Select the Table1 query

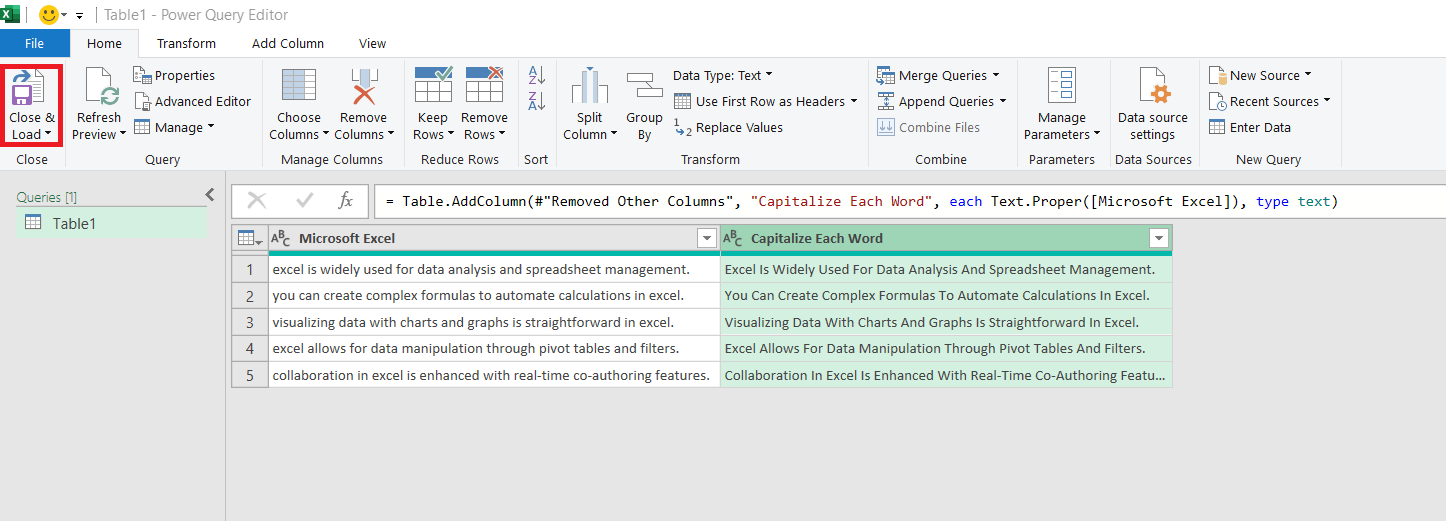(x=113, y=223)
